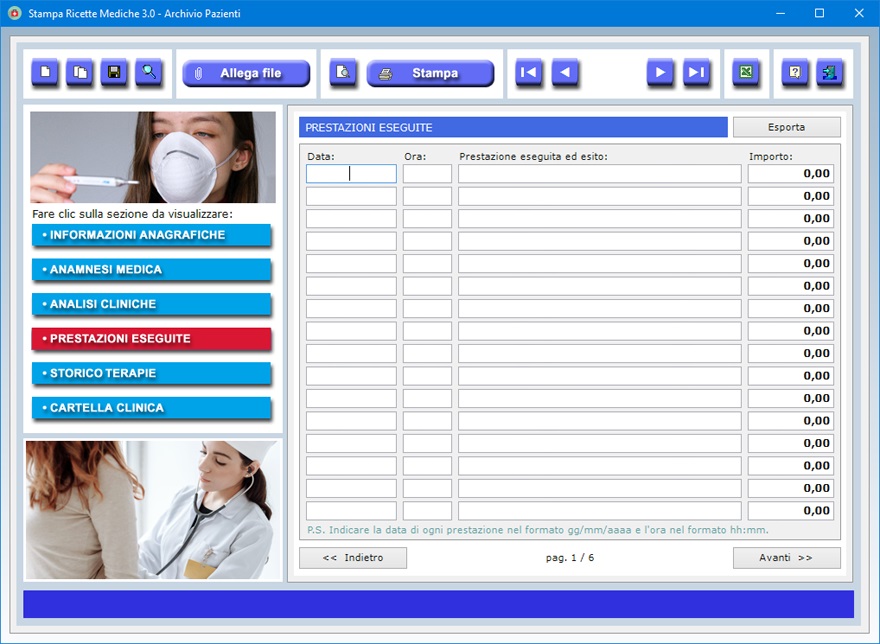880x644 pixels.
Task: Click the last-row Importo field
Action: point(790,510)
